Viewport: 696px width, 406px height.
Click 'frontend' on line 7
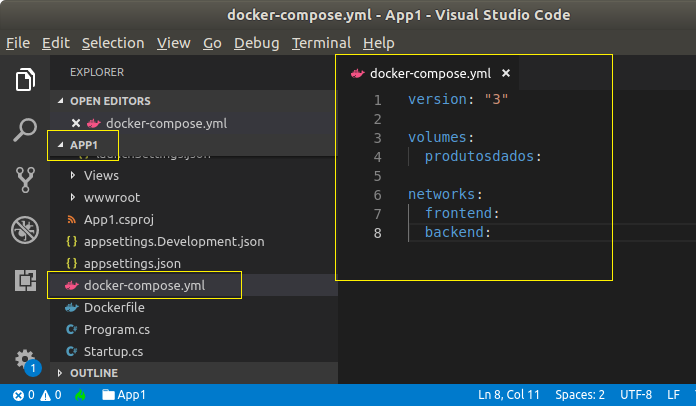459,213
